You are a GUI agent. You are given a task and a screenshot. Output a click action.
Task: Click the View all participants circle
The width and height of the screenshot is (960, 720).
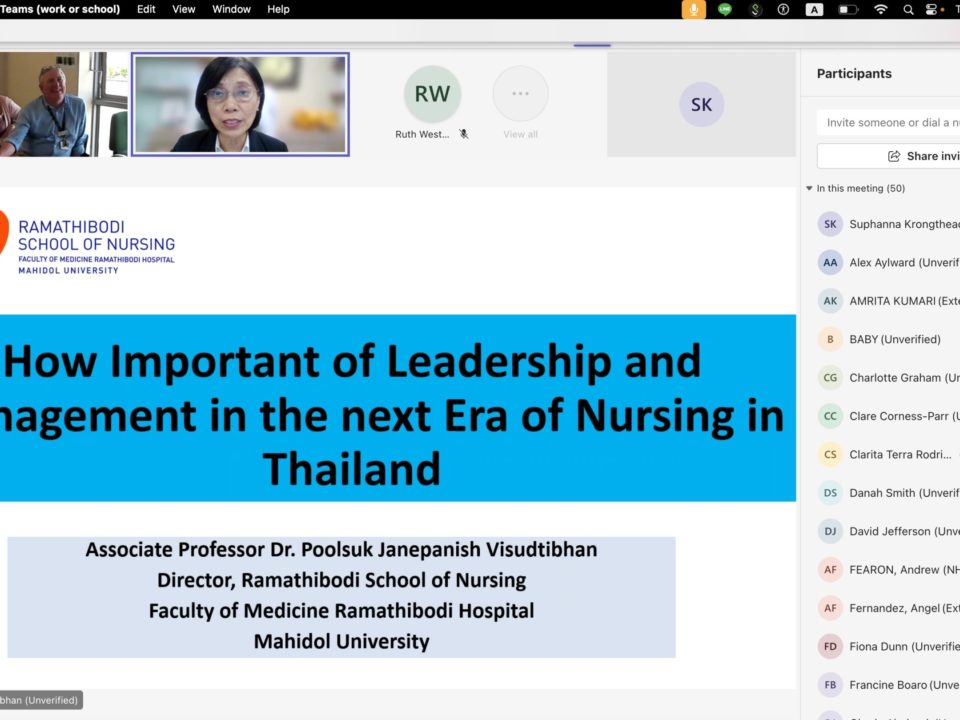click(520, 94)
